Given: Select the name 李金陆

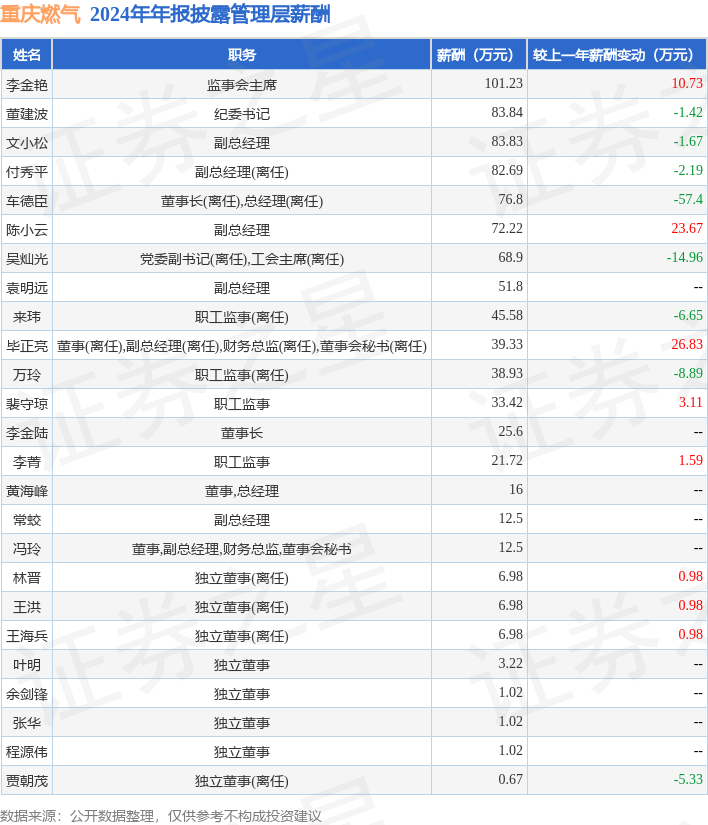Looking at the screenshot, I should (27, 432).
